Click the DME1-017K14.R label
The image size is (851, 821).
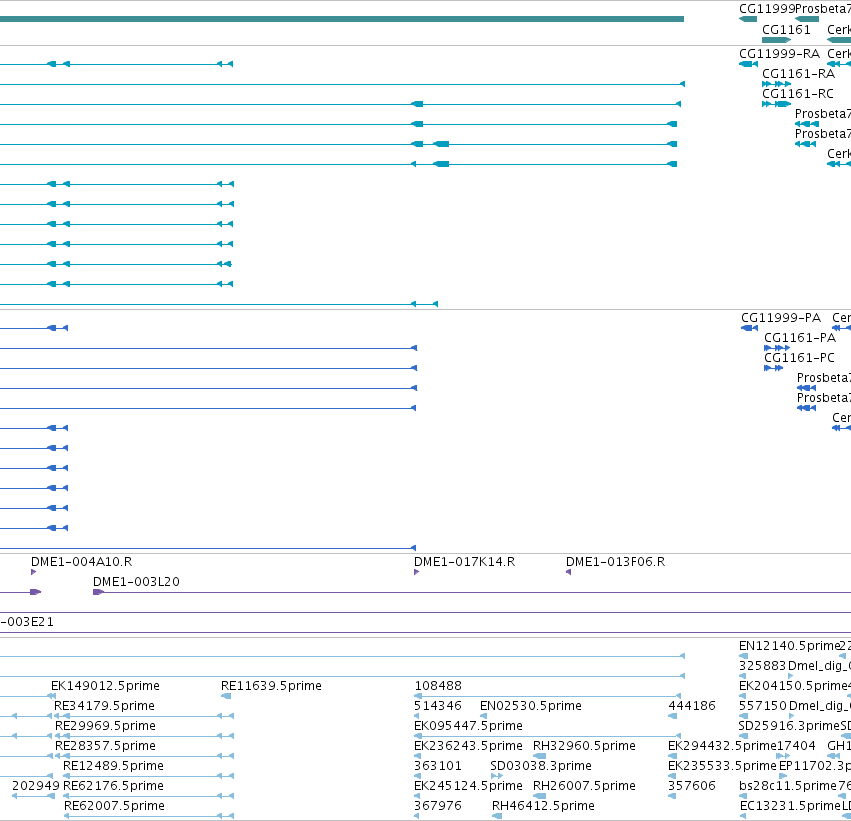(x=465, y=562)
